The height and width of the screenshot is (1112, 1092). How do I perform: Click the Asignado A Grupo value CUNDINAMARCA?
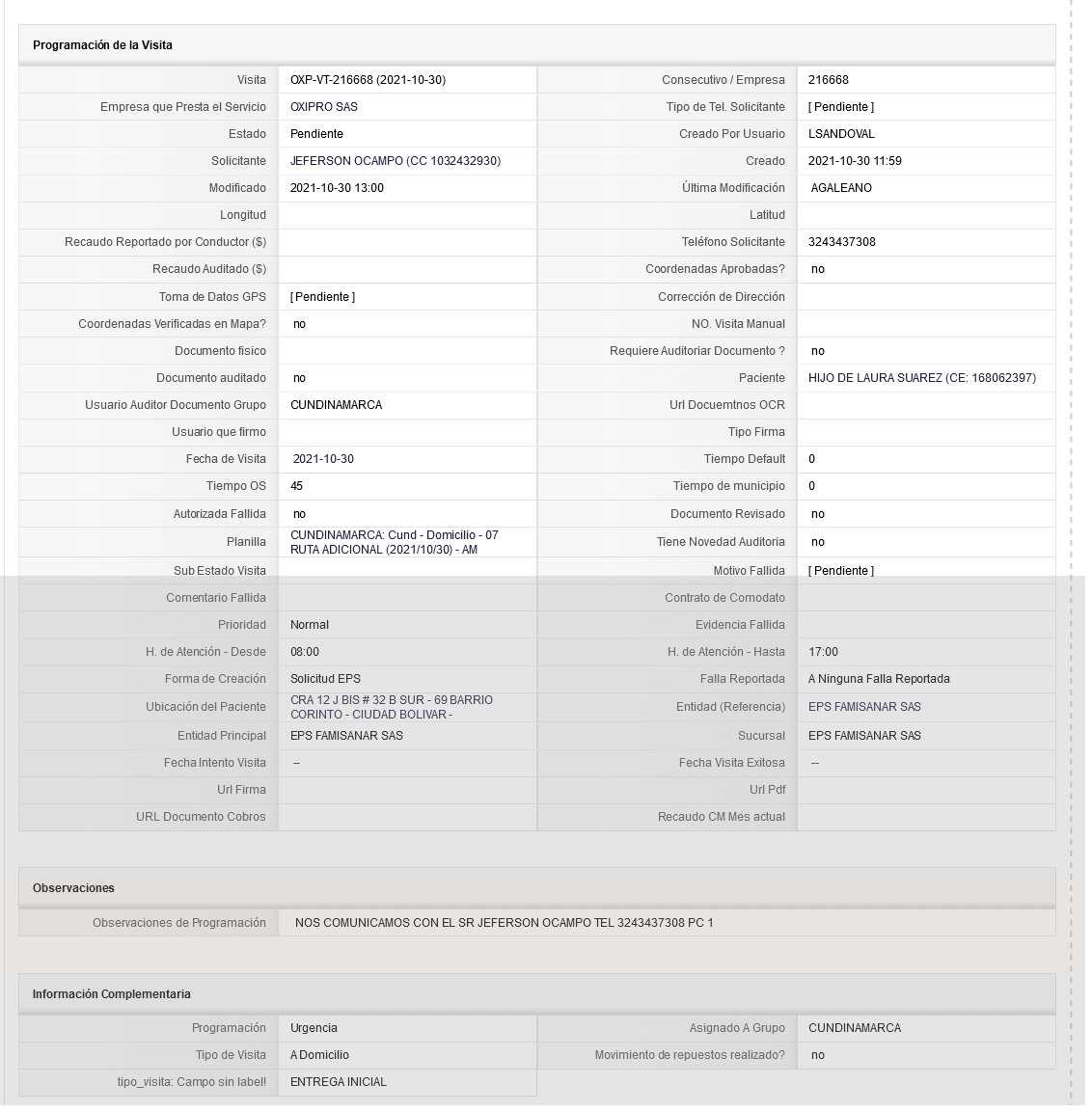pos(855,1028)
